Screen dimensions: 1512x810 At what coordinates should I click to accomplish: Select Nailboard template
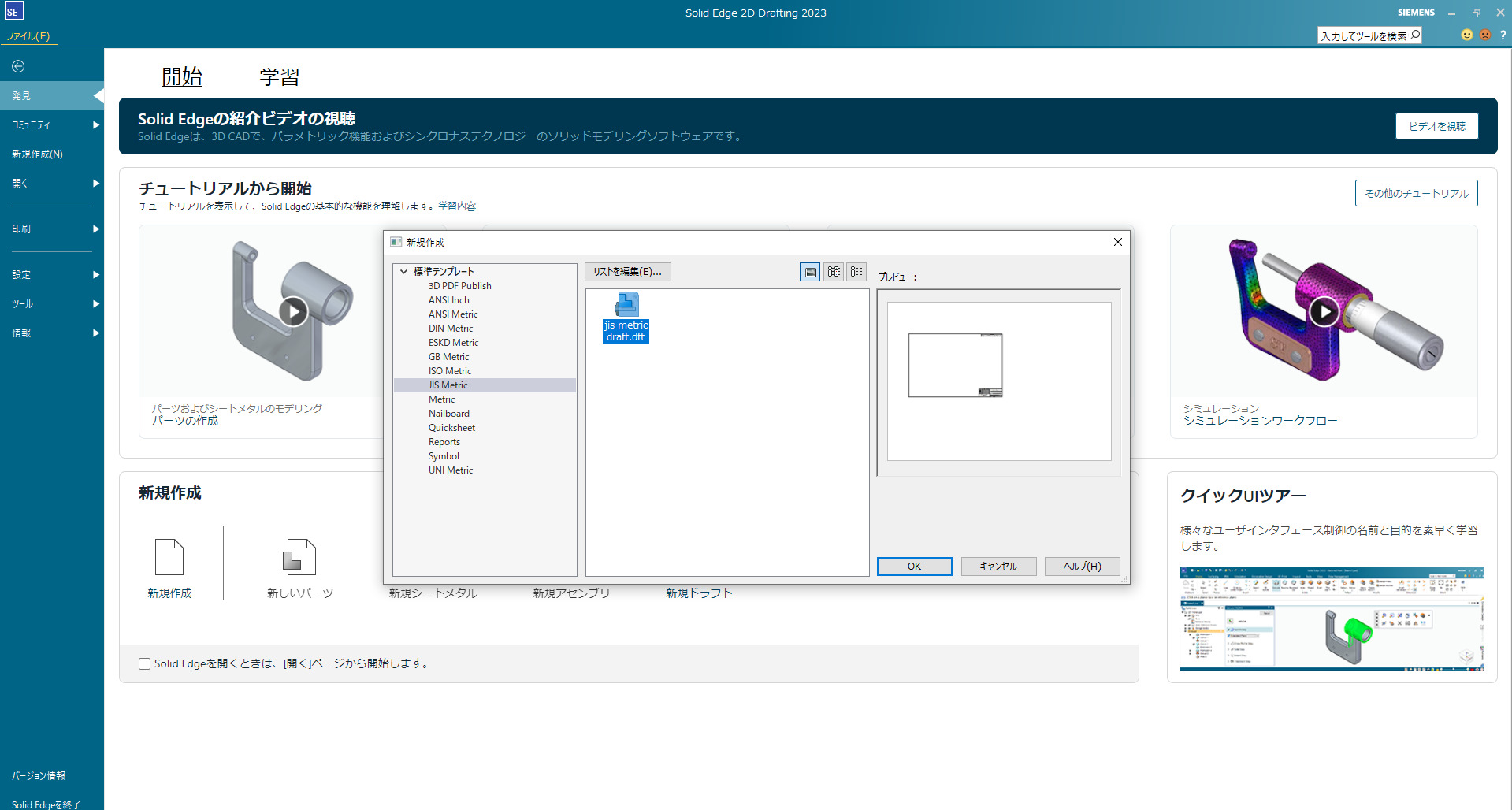(448, 414)
